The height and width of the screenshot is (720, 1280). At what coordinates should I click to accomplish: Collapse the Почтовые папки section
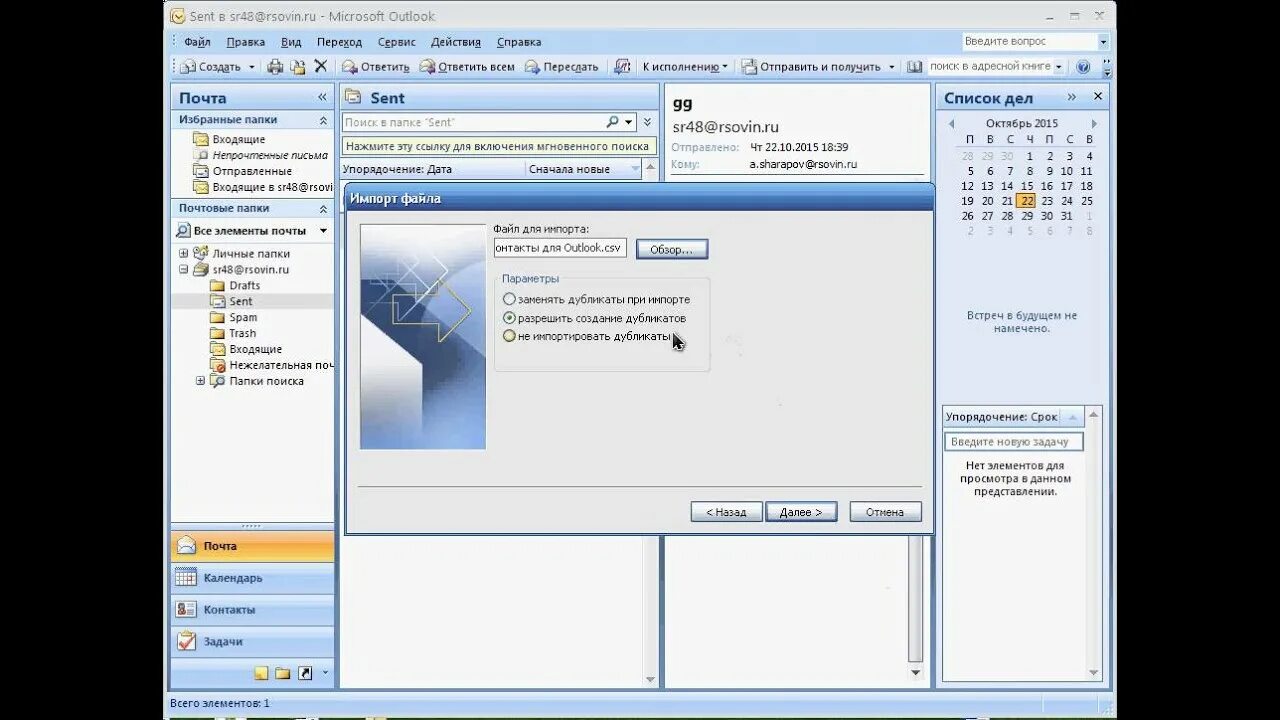click(x=323, y=209)
